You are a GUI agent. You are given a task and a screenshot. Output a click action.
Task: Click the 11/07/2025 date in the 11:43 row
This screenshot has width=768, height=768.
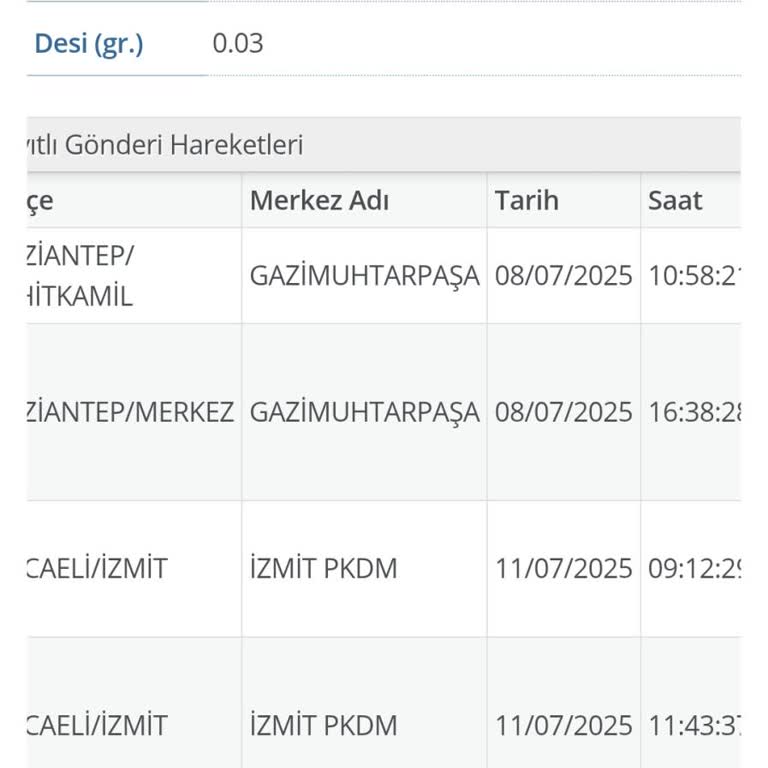click(564, 725)
